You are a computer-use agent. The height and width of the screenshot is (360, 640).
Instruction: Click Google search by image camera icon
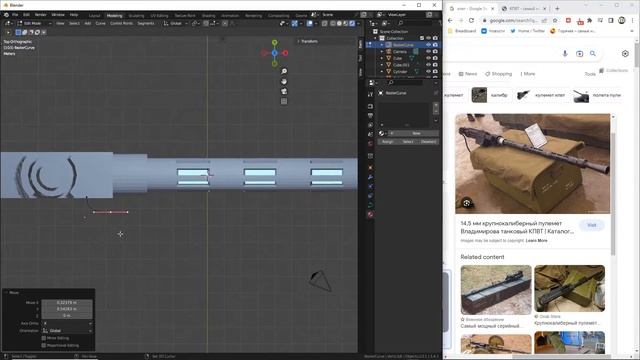point(579,53)
